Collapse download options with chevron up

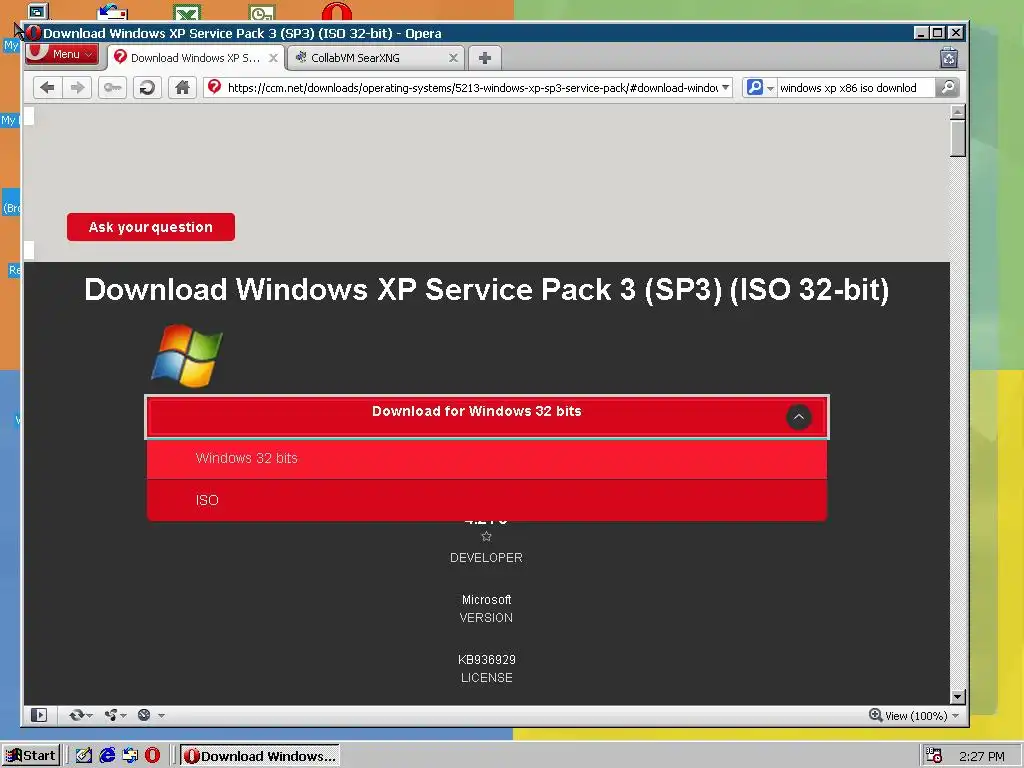(798, 417)
